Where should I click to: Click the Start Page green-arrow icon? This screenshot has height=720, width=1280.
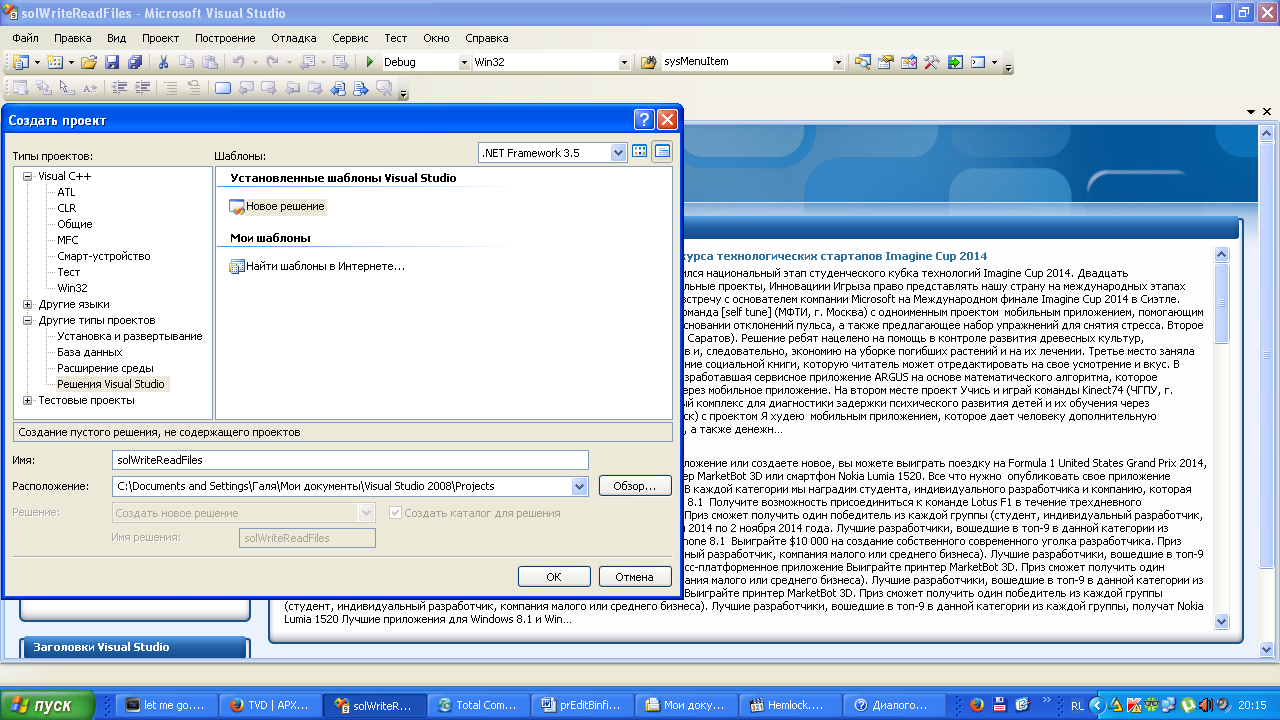click(x=955, y=62)
